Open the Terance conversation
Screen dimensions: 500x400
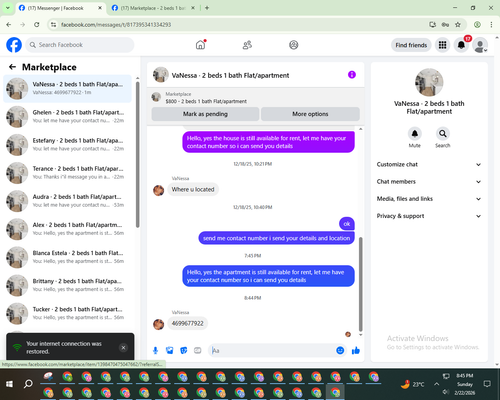point(67,173)
